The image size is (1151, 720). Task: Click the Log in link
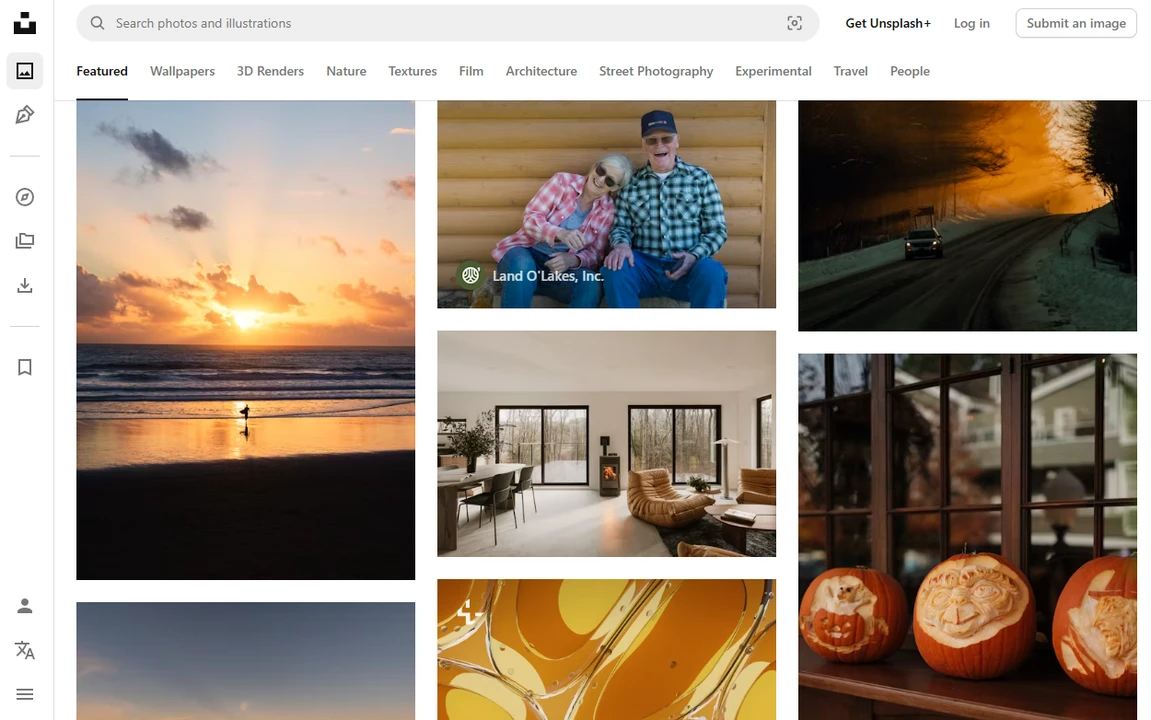click(971, 23)
